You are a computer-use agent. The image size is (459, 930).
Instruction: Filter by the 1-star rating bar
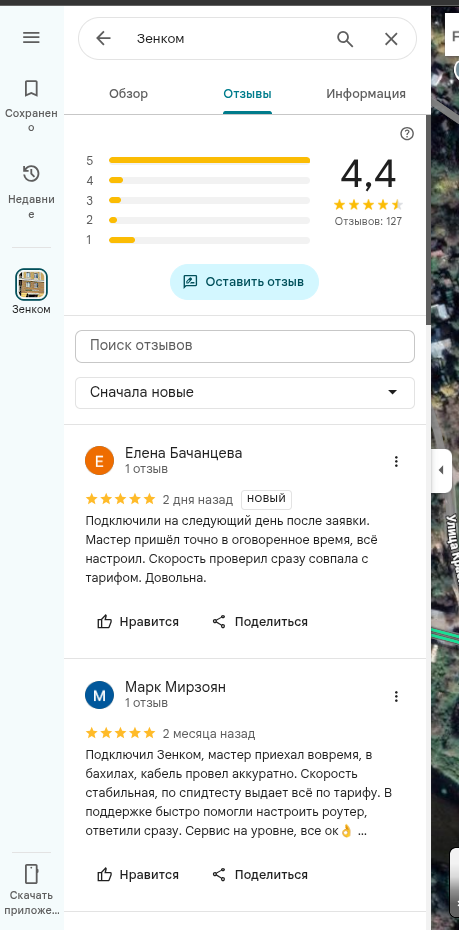pos(198,240)
